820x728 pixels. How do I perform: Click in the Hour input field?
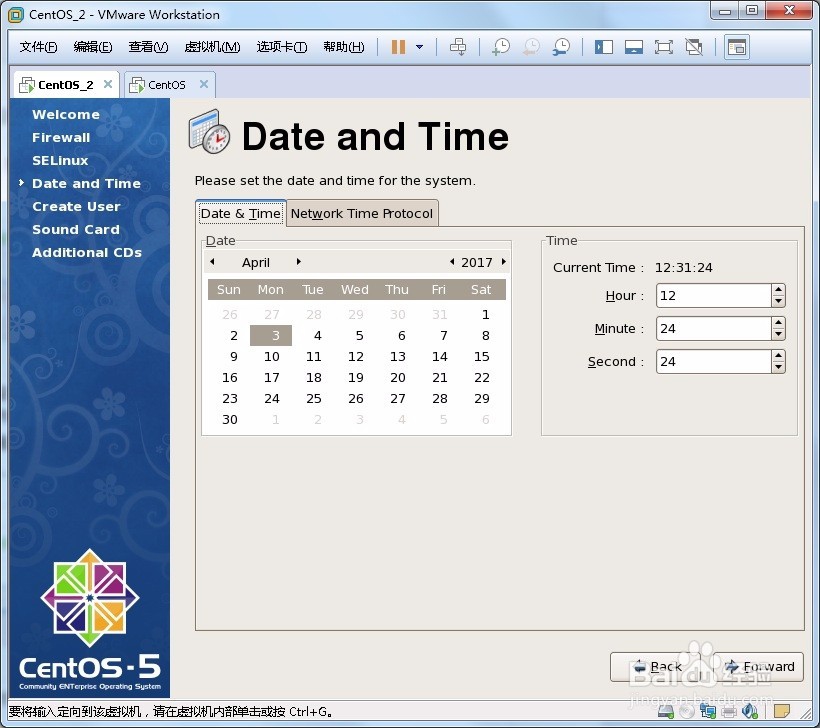tap(713, 295)
